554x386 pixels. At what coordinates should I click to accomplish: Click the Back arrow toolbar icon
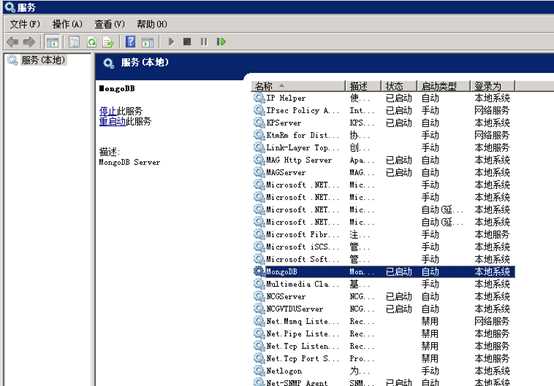pyautogui.click(x=13, y=42)
